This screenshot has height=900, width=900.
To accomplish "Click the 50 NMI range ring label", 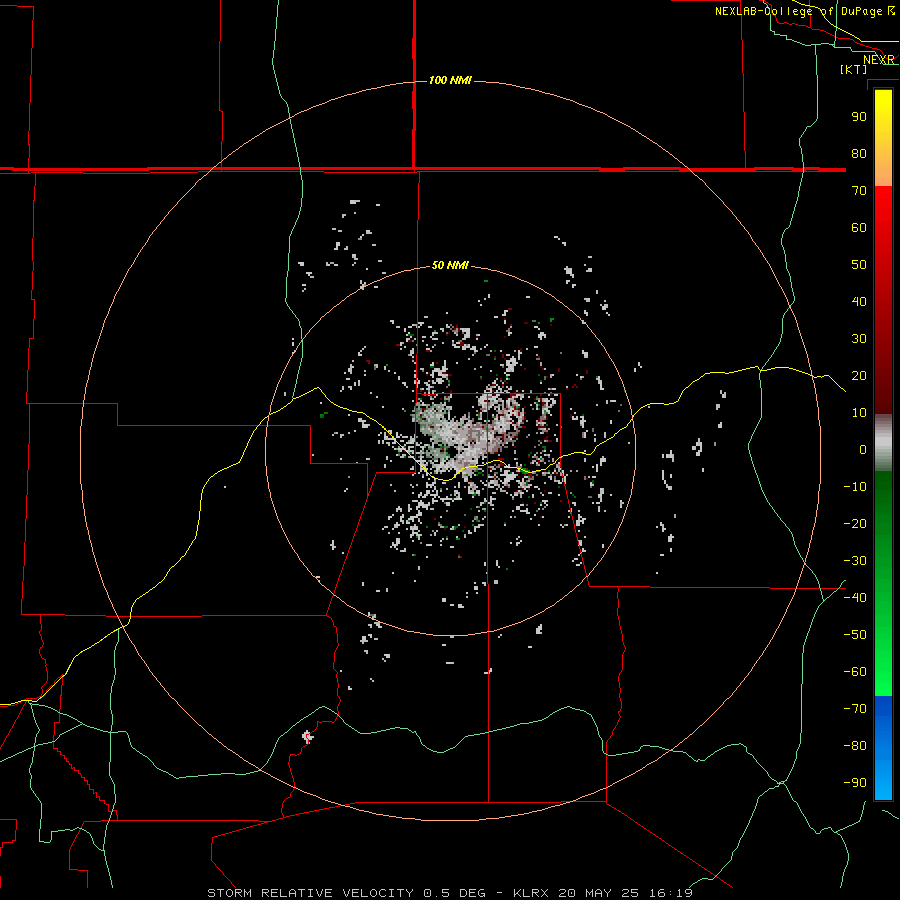I will pos(450,265).
